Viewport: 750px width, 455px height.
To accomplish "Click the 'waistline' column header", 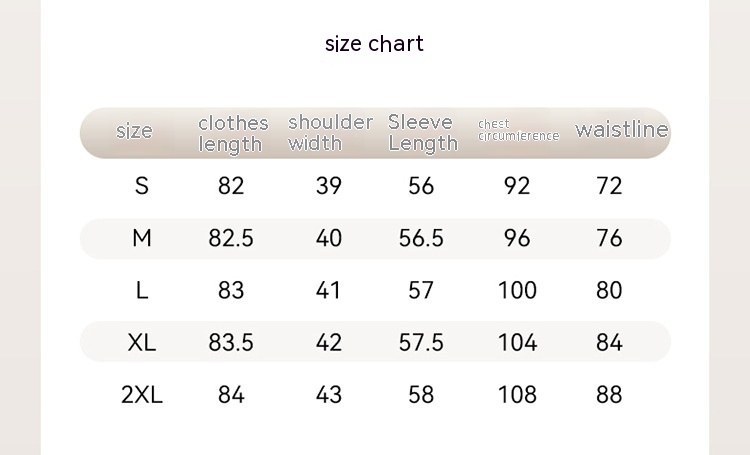I will click(x=621, y=130).
